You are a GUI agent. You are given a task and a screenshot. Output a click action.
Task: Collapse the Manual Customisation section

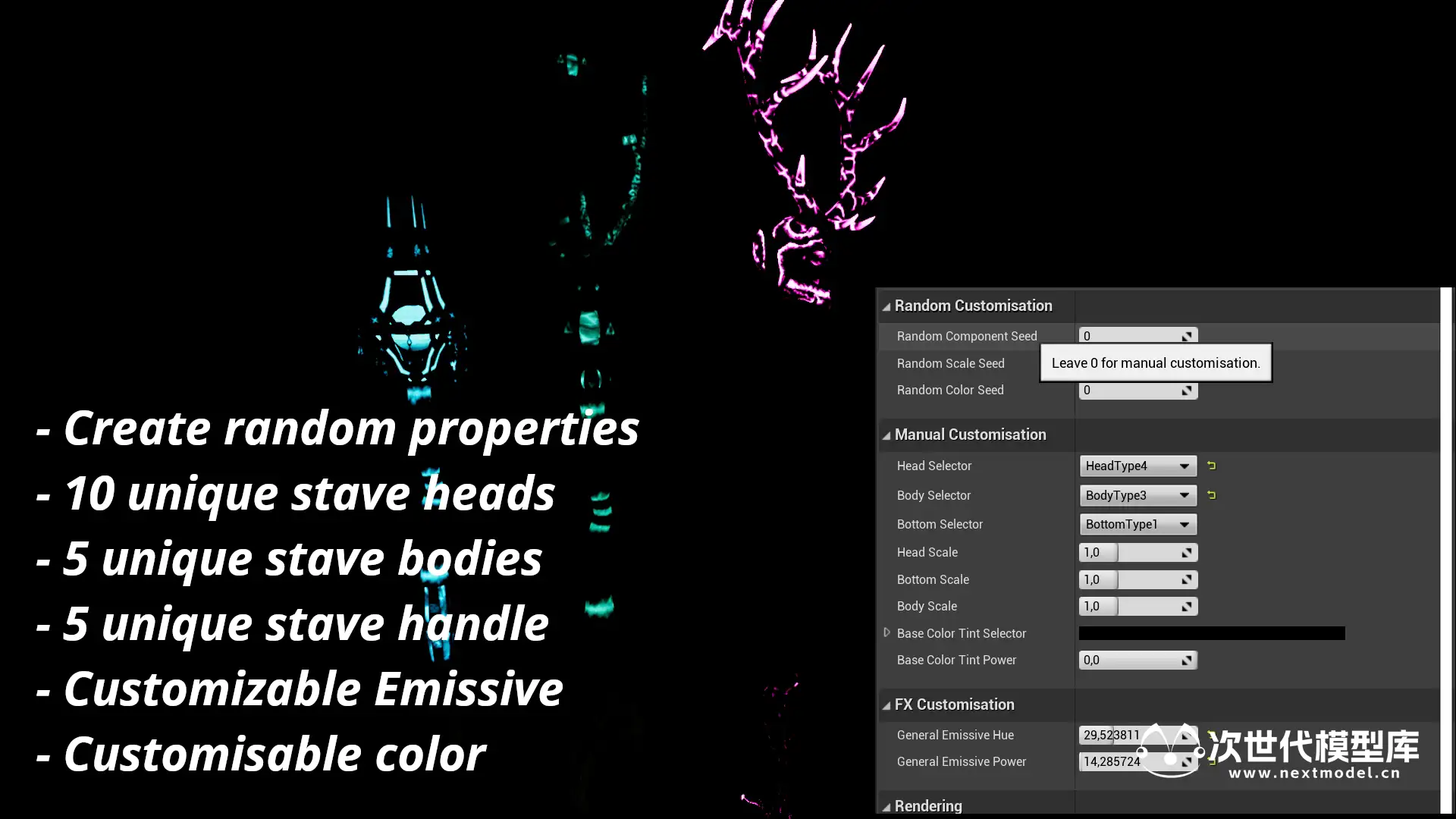coord(886,435)
